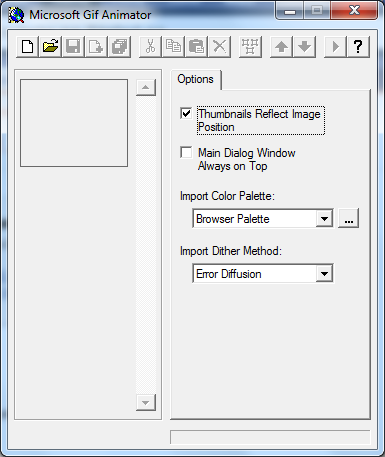Image resolution: width=385 pixels, height=457 pixels.
Task: Click the New blank document icon
Action: tap(27, 47)
